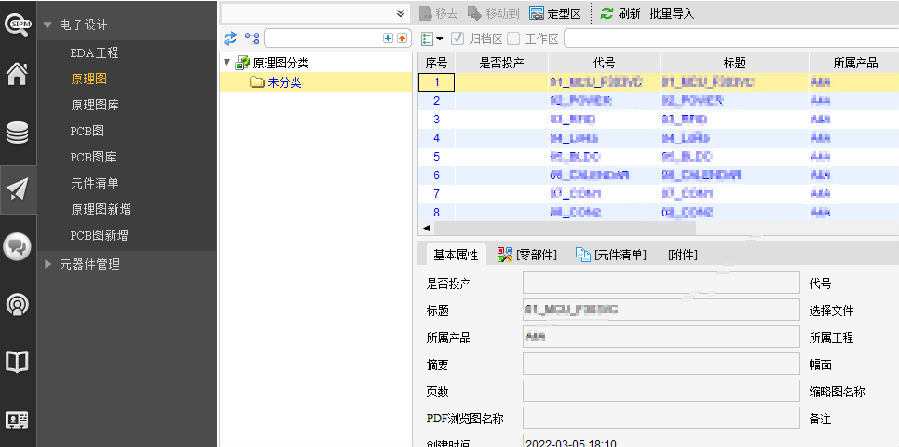Click the table's horizontal scrollbar left arrow
Screen dimensions: 899x447
coord(427,228)
